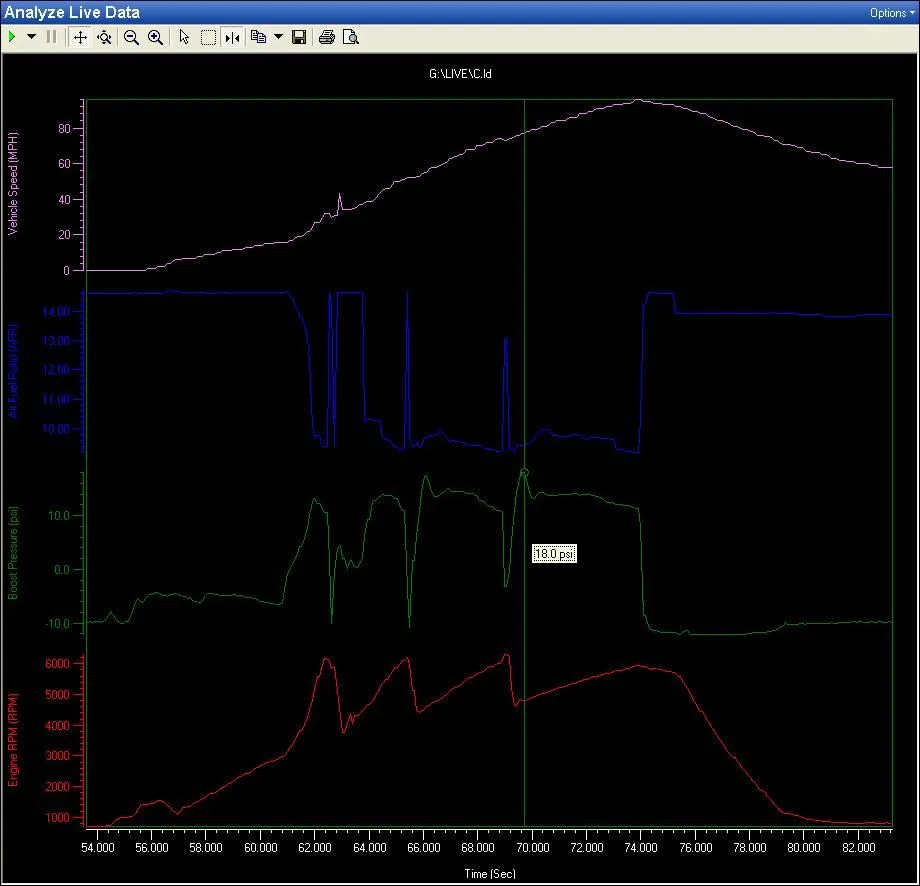
Task: Click the save floppy disk icon
Action: click(x=298, y=37)
